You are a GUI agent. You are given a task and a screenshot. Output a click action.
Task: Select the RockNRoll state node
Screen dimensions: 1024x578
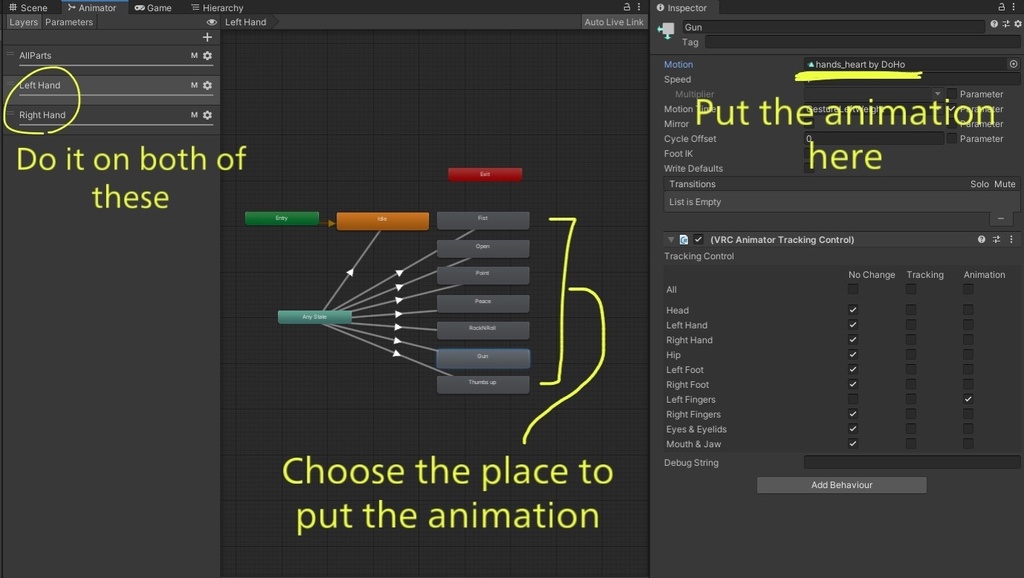(x=483, y=330)
